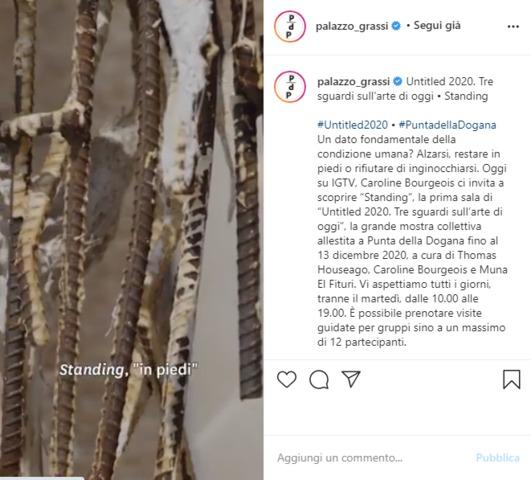Click the verified badge in the header
The image size is (531, 480).
click(396, 26)
